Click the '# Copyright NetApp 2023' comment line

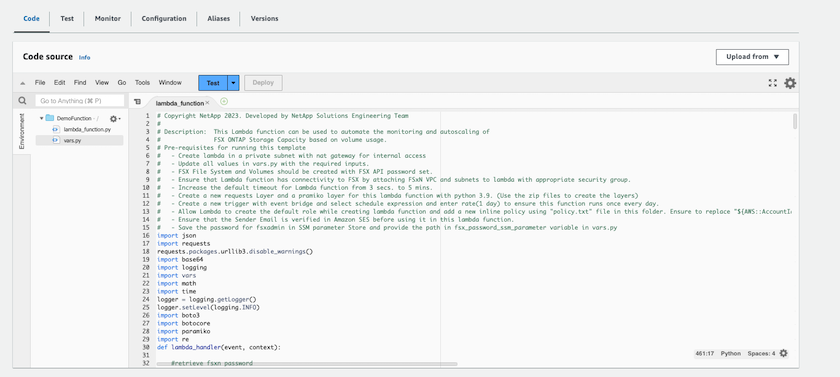[282, 116]
